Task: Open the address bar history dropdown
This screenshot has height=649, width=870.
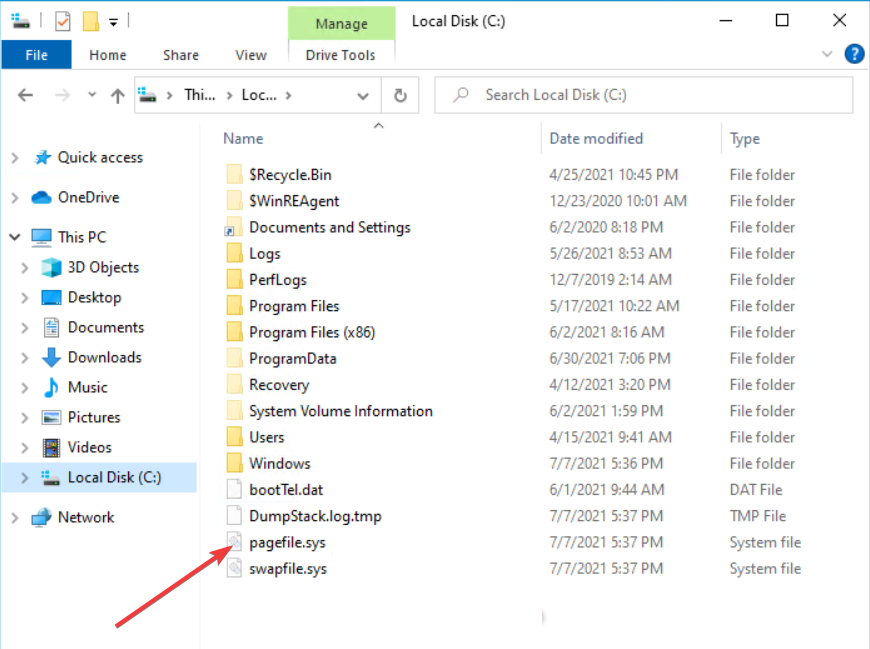Action: [x=363, y=95]
